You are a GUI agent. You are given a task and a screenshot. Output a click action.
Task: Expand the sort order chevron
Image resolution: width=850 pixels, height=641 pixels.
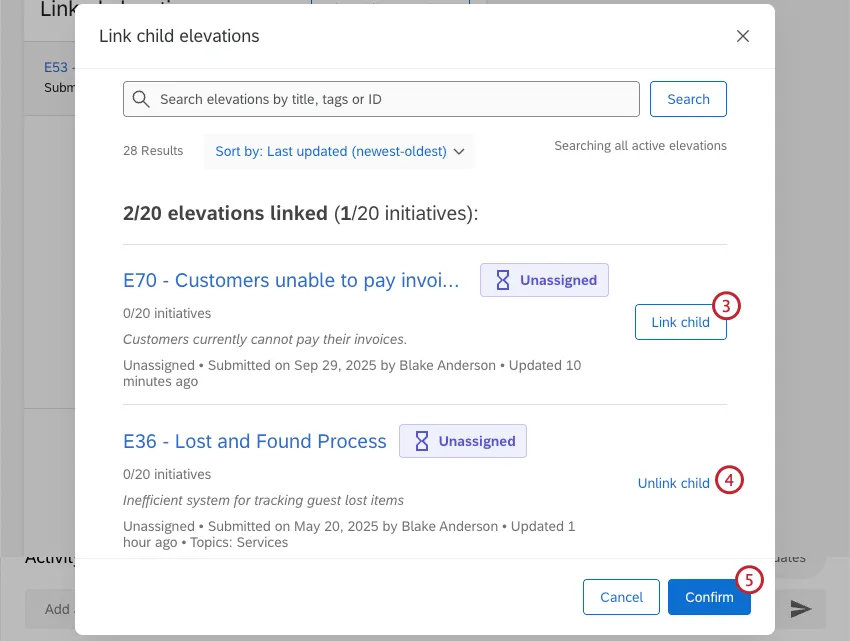tap(459, 150)
